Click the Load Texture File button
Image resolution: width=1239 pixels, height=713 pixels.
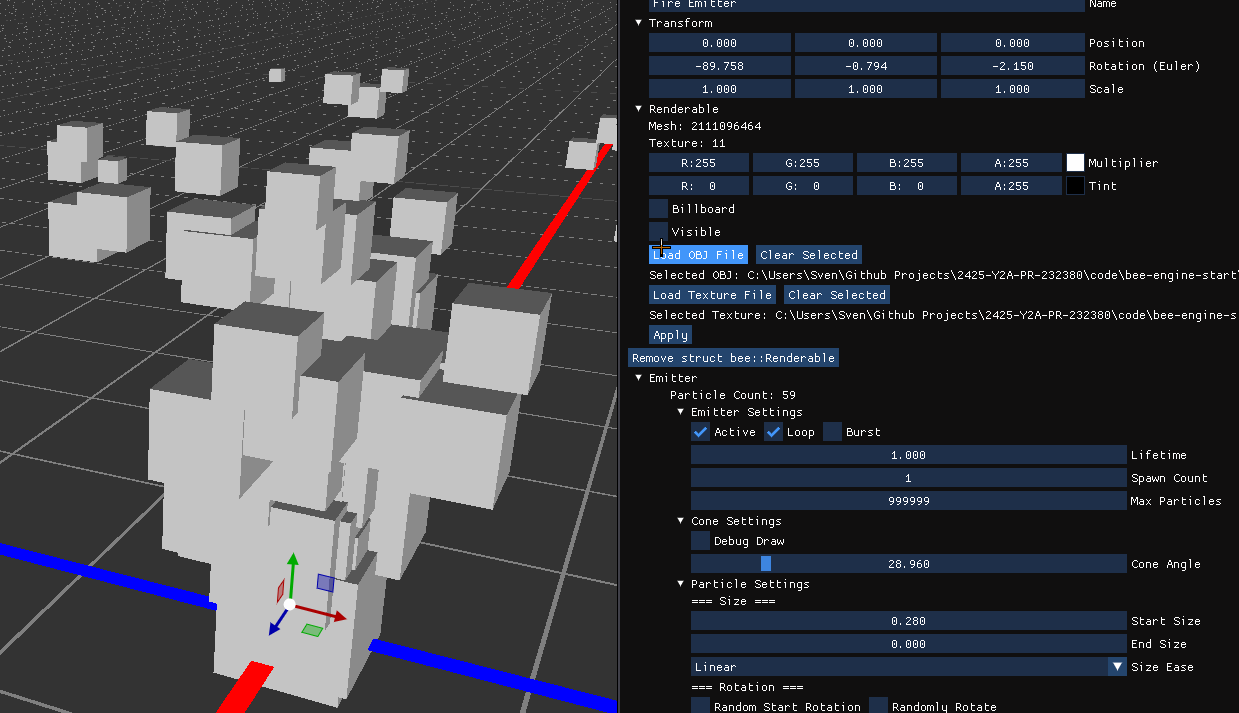pyautogui.click(x=712, y=295)
